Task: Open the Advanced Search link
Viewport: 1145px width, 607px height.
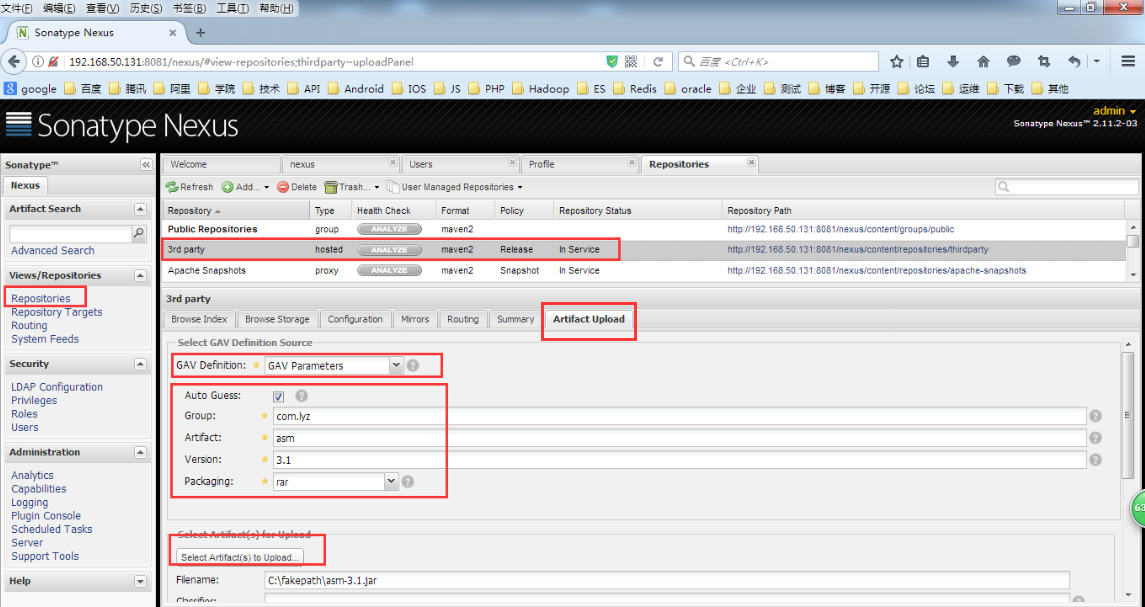Action: (x=53, y=251)
